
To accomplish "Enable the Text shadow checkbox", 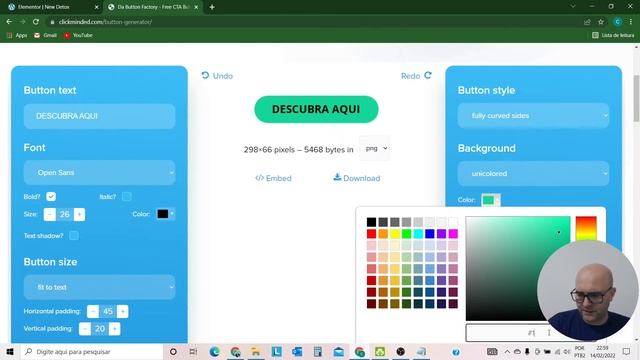I will click(74, 236).
